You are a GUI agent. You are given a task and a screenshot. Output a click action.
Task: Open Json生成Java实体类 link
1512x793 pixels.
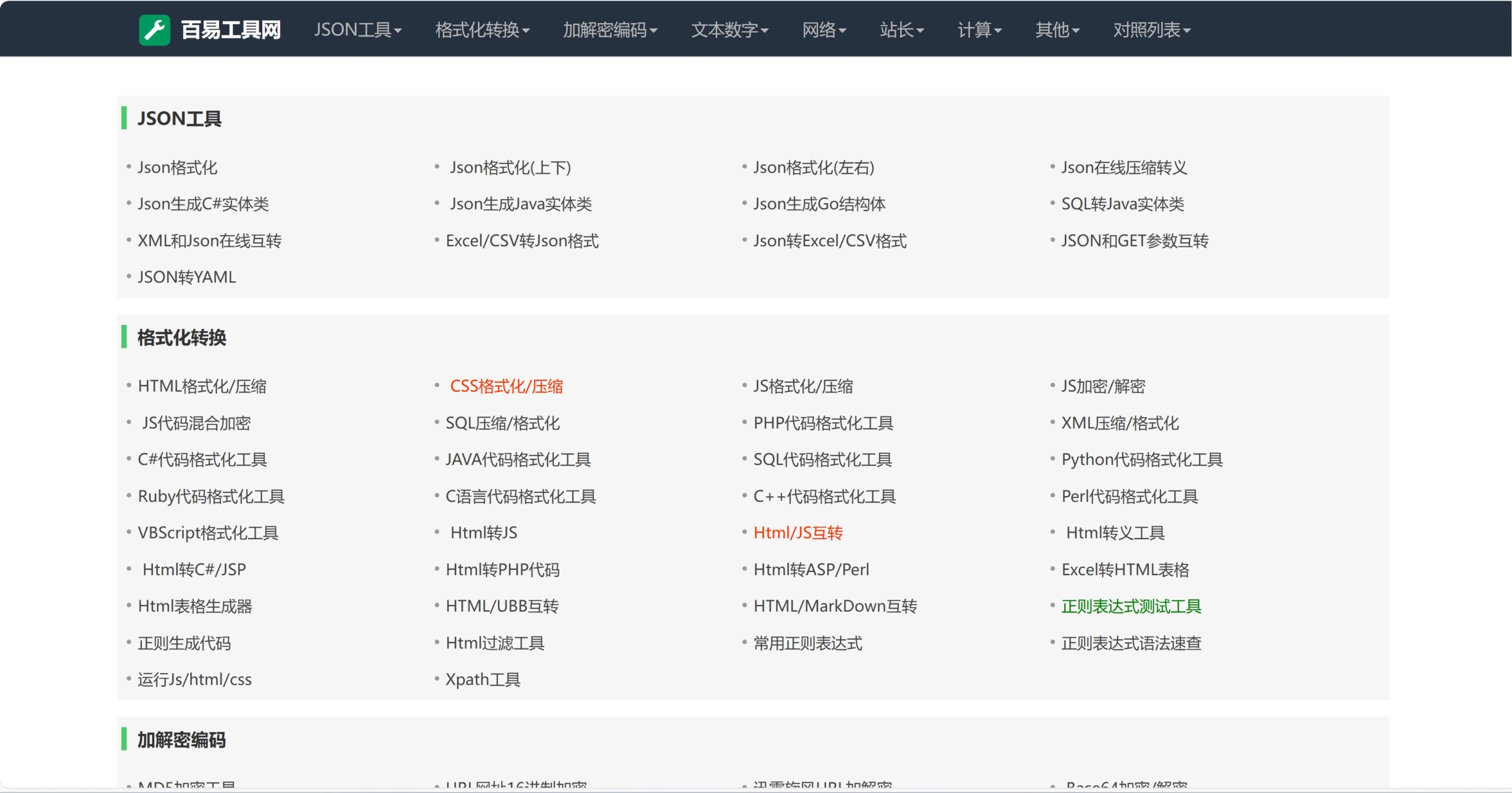coord(521,204)
